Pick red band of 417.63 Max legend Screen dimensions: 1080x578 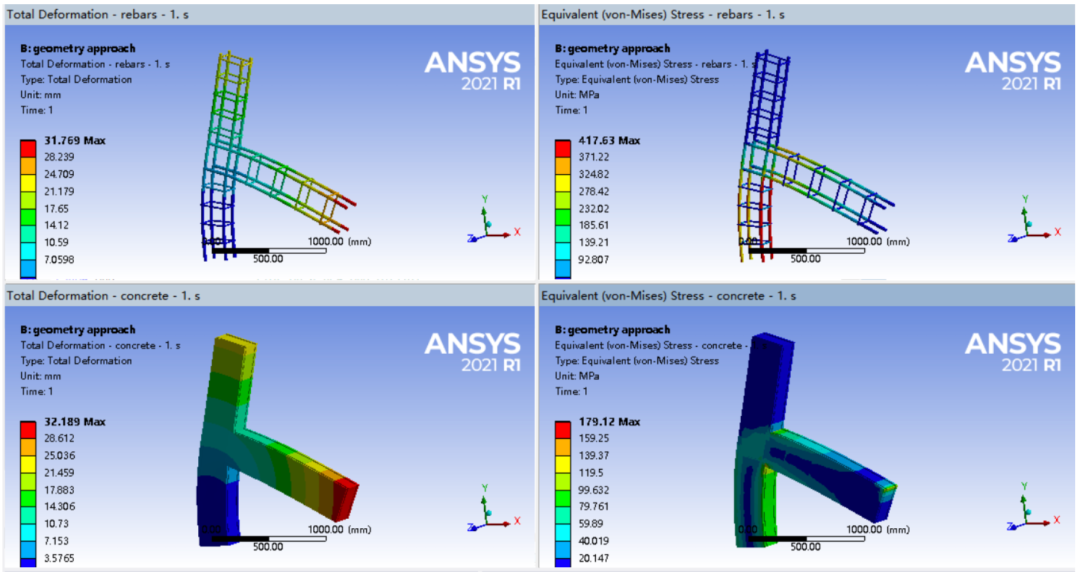(562, 149)
